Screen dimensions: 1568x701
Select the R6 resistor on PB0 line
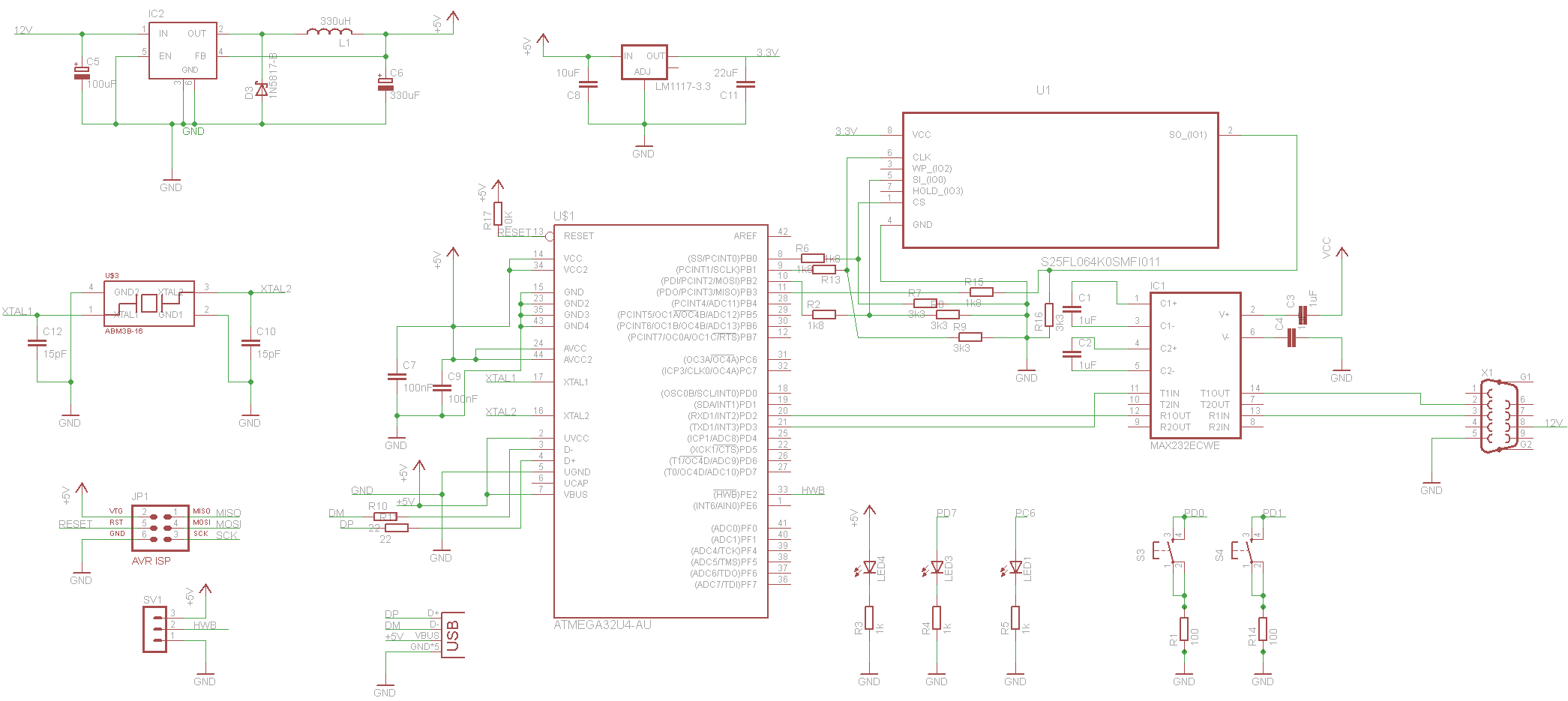(813, 259)
